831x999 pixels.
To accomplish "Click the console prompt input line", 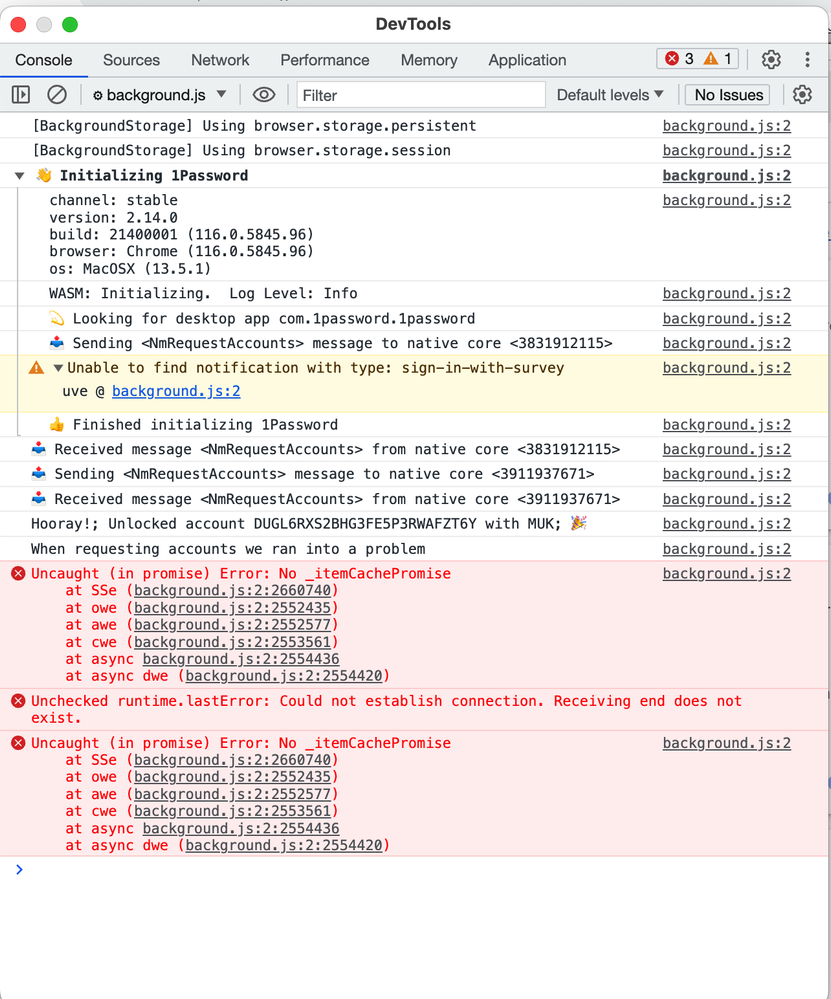I will [414, 870].
